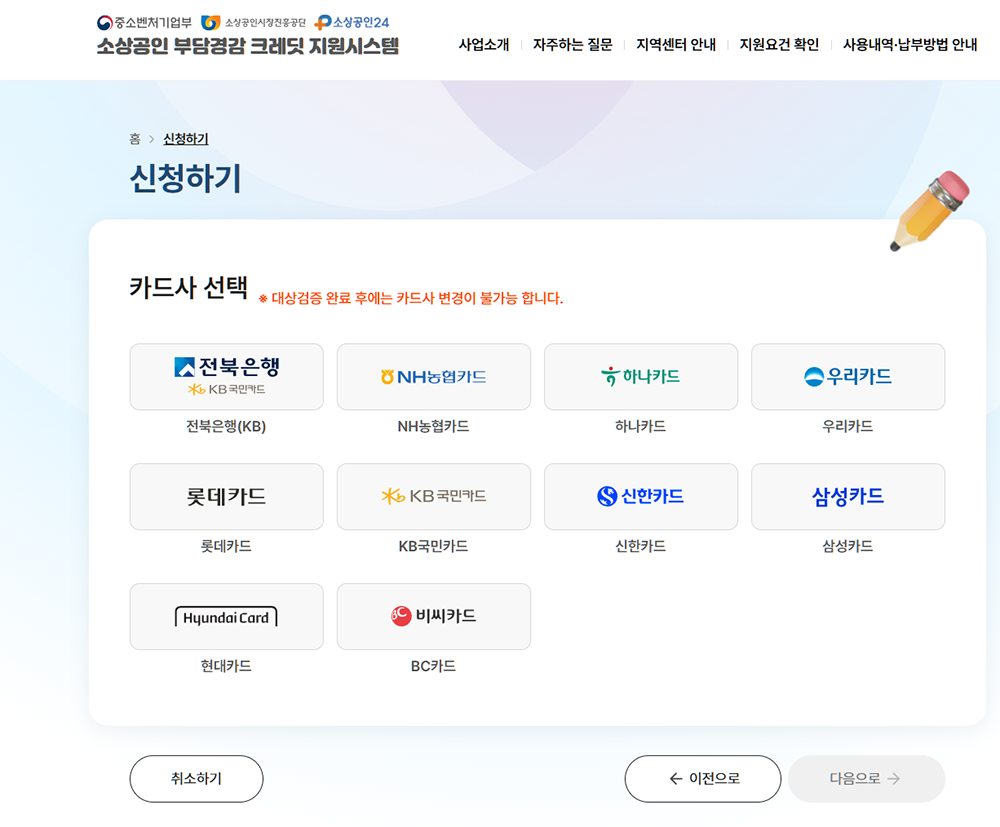1000x827 pixels.
Task: Choose Hyundai Card (현대카드) option
Action: click(x=226, y=617)
